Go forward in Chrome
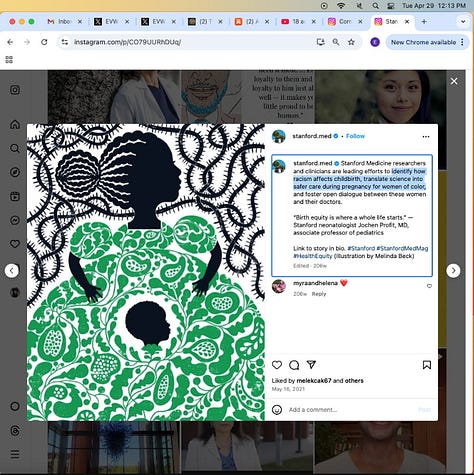 (27, 42)
